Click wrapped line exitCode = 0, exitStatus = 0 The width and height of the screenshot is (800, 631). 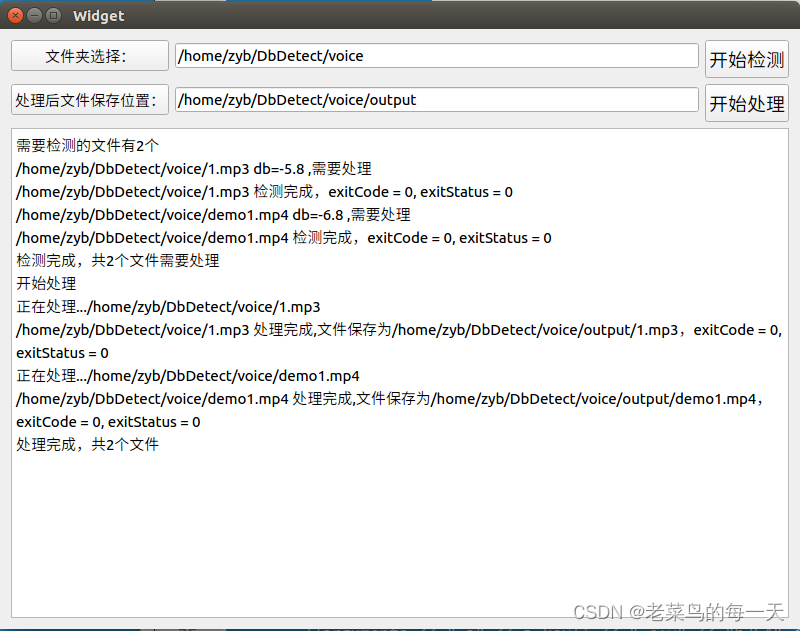point(108,422)
